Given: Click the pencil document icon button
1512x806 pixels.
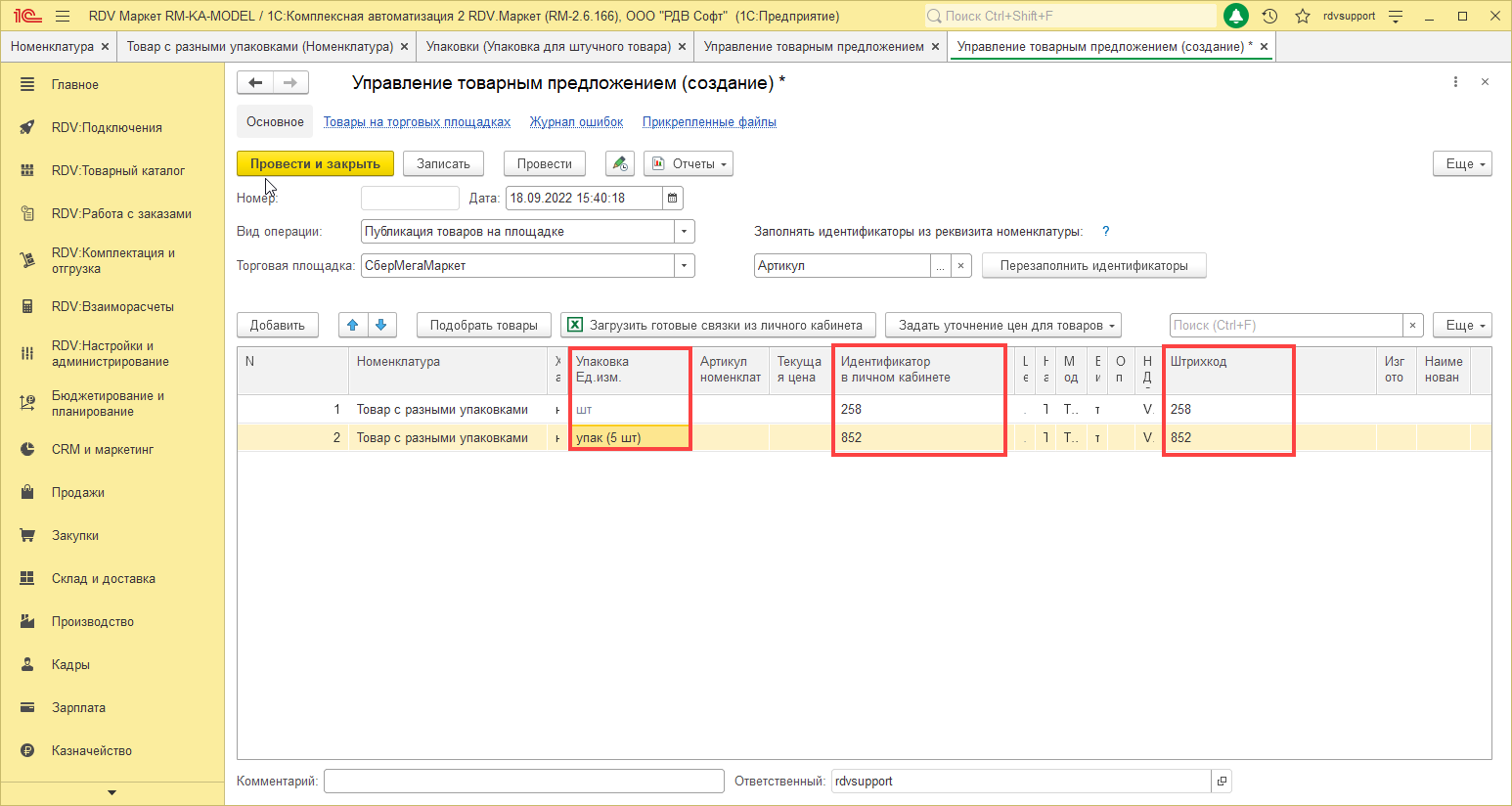Looking at the screenshot, I should 619,163.
